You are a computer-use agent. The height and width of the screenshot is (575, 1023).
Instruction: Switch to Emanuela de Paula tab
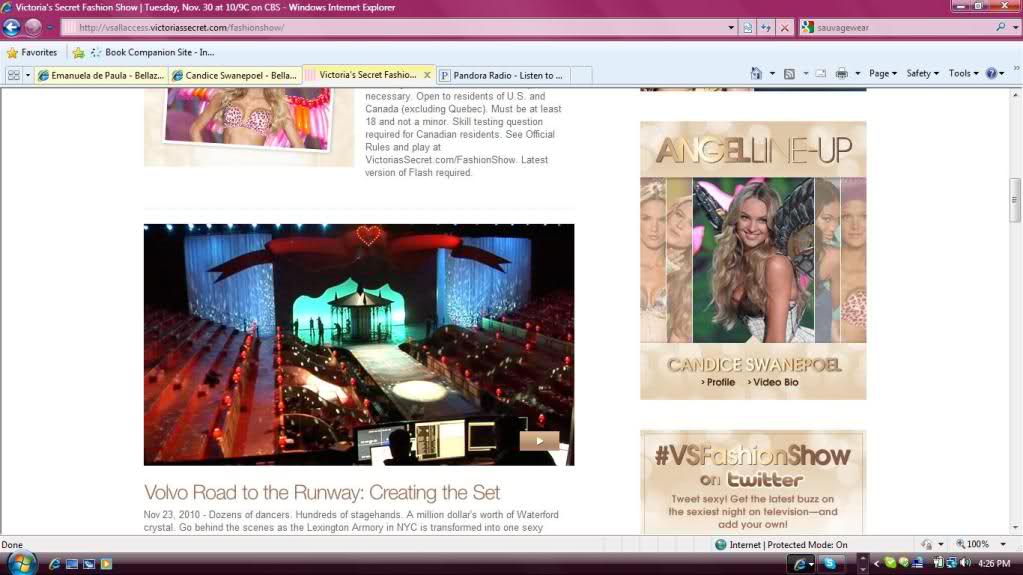tap(101, 76)
